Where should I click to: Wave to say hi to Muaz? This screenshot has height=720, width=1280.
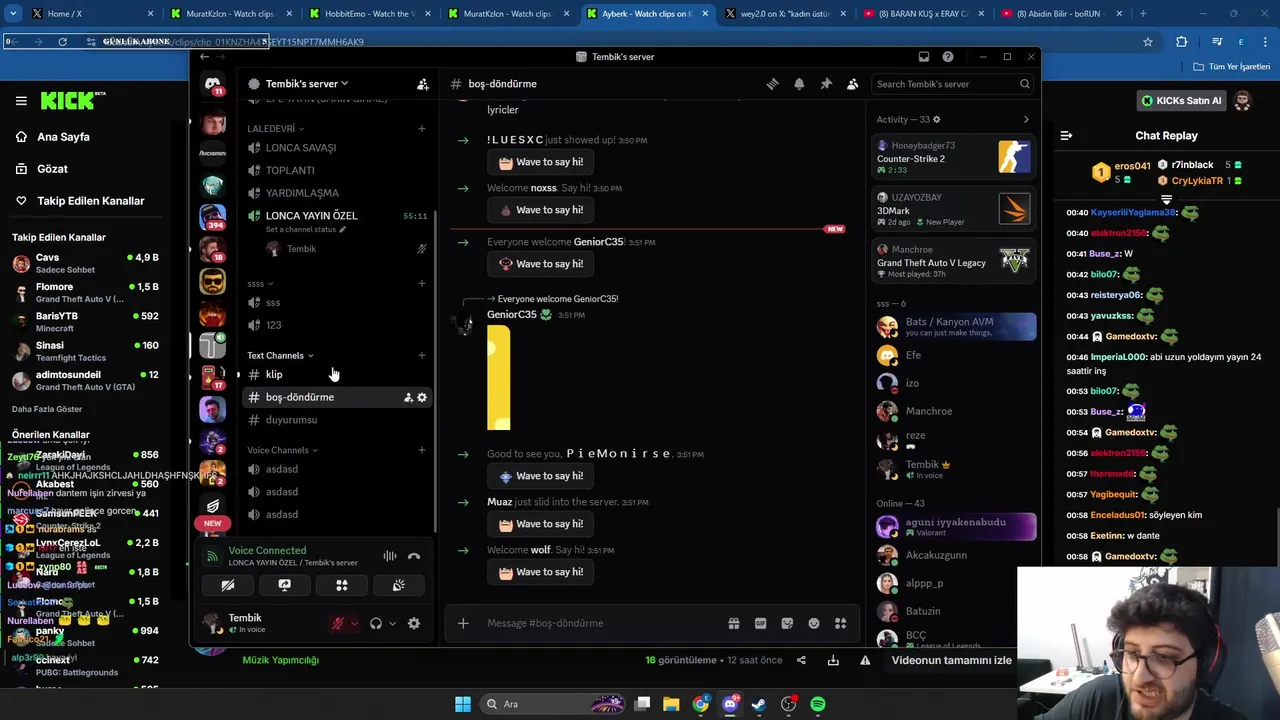tap(541, 524)
